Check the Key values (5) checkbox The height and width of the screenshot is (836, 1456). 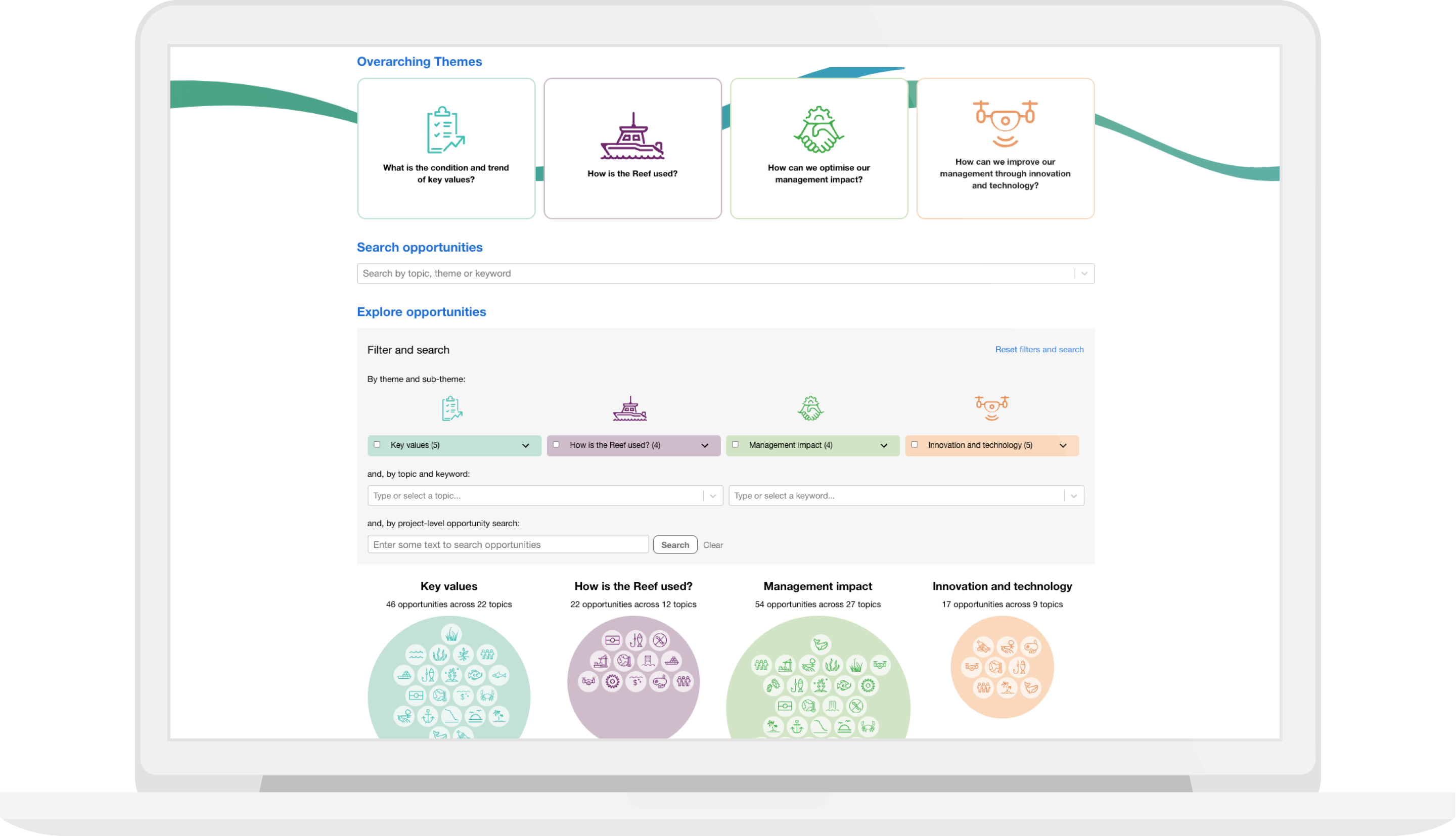(x=377, y=444)
